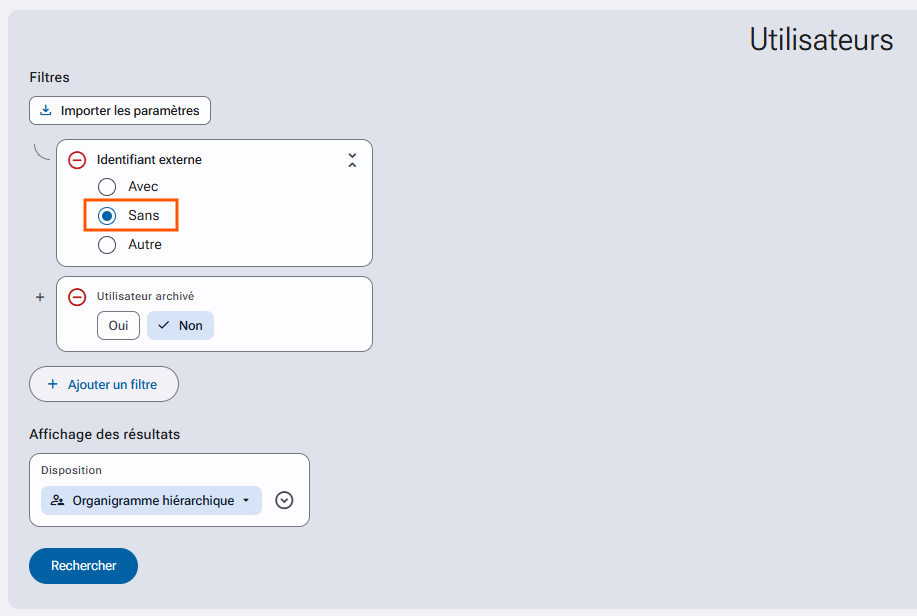917x616 pixels.
Task: Toggle the Non option for archived users
Action: point(180,325)
